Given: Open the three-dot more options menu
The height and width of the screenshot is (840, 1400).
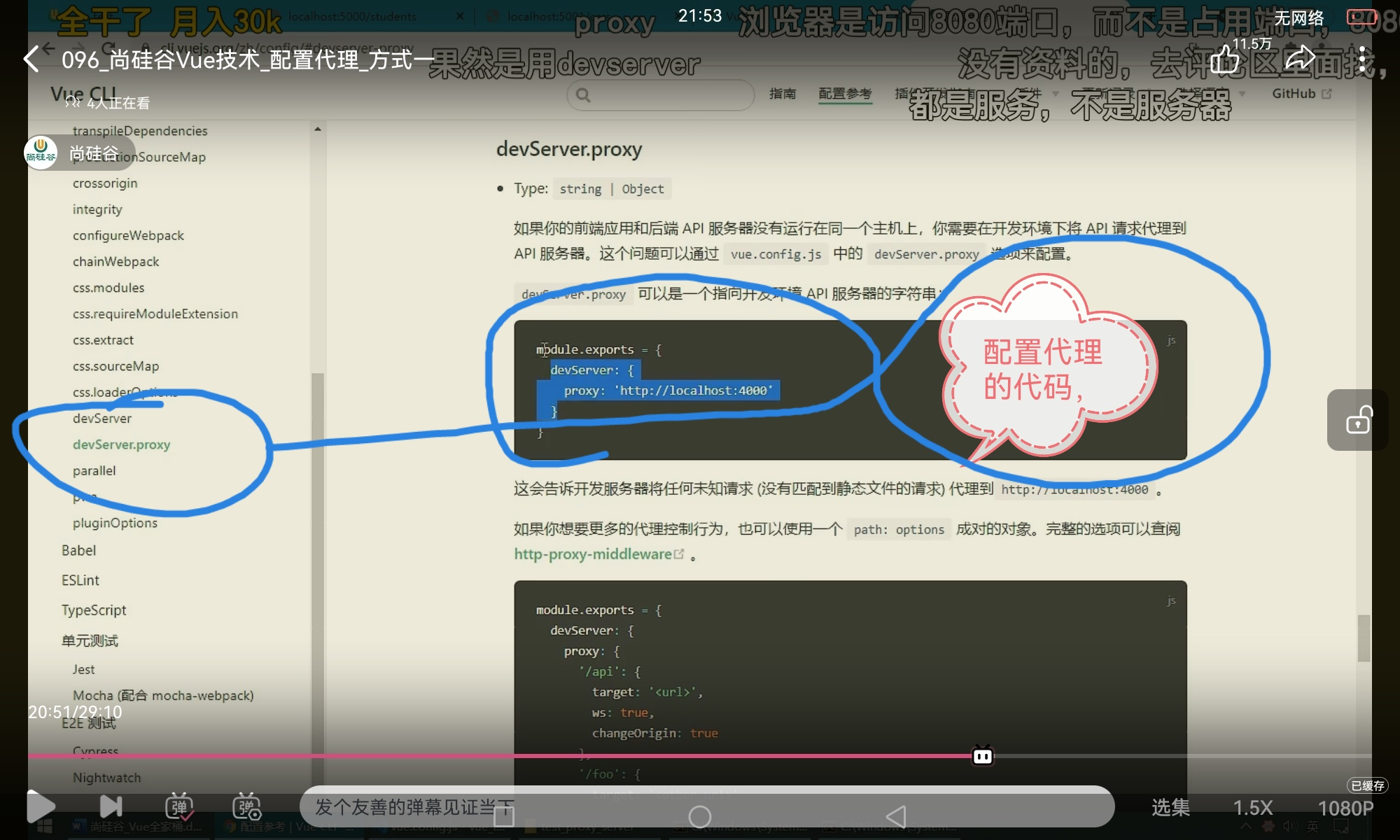Looking at the screenshot, I should coord(1361,59).
